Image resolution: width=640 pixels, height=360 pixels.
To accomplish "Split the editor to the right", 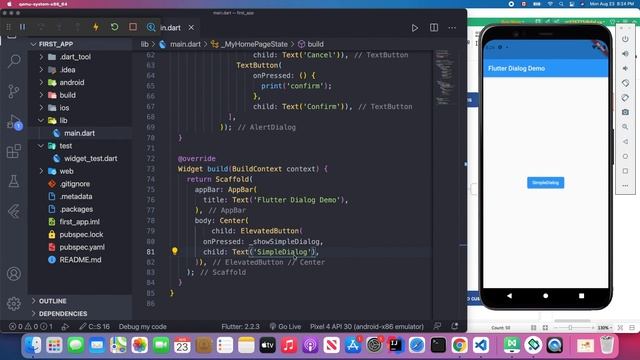I will 434,27.
